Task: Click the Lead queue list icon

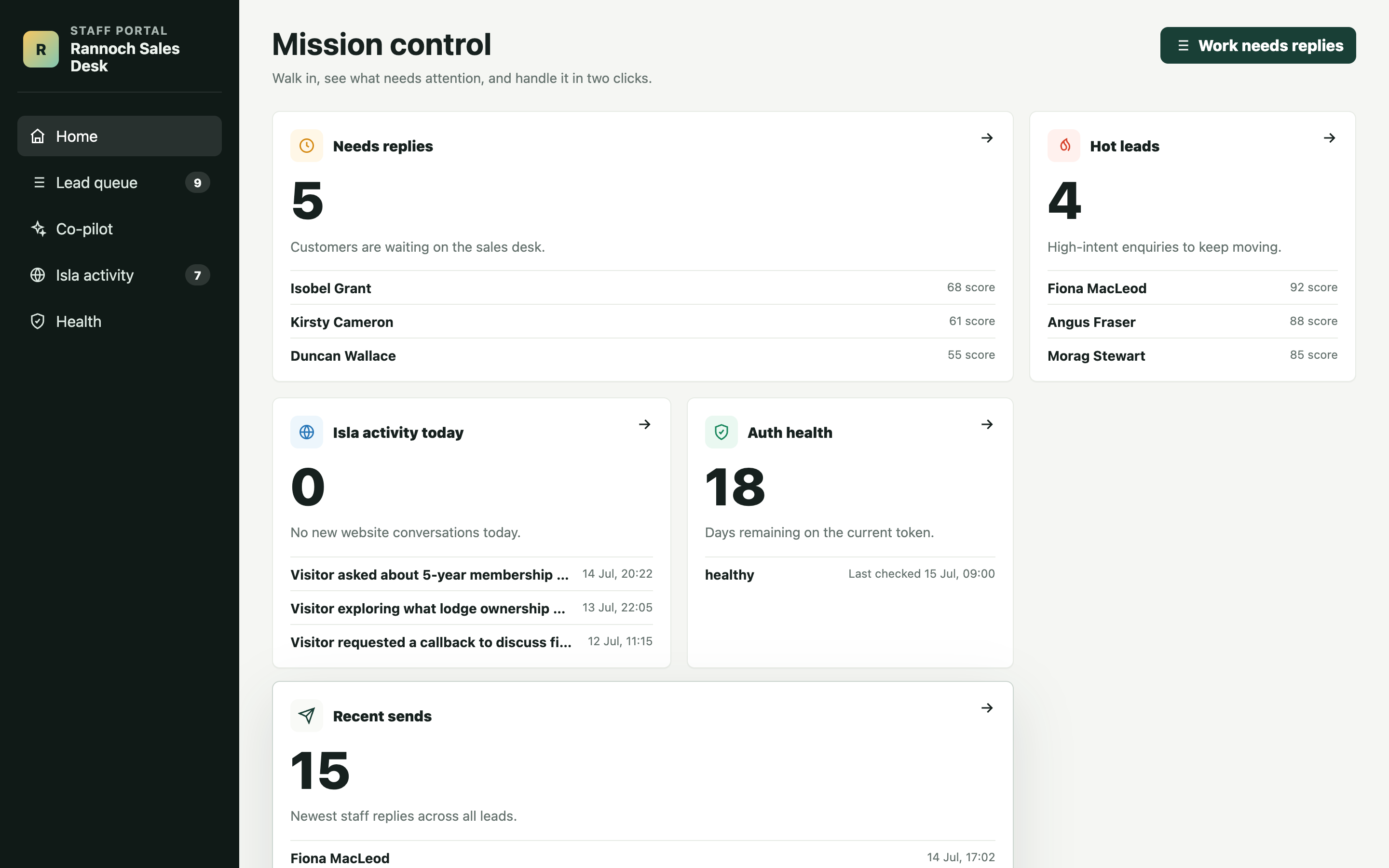Action: pos(39,183)
